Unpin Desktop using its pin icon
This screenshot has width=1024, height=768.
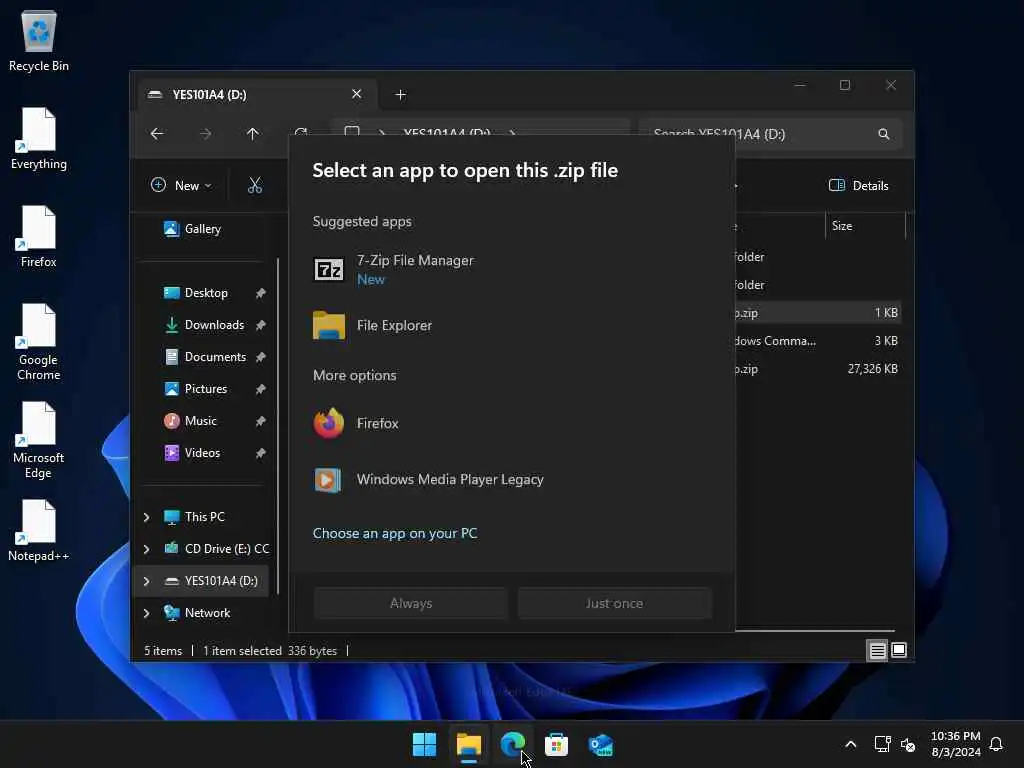tap(261, 293)
